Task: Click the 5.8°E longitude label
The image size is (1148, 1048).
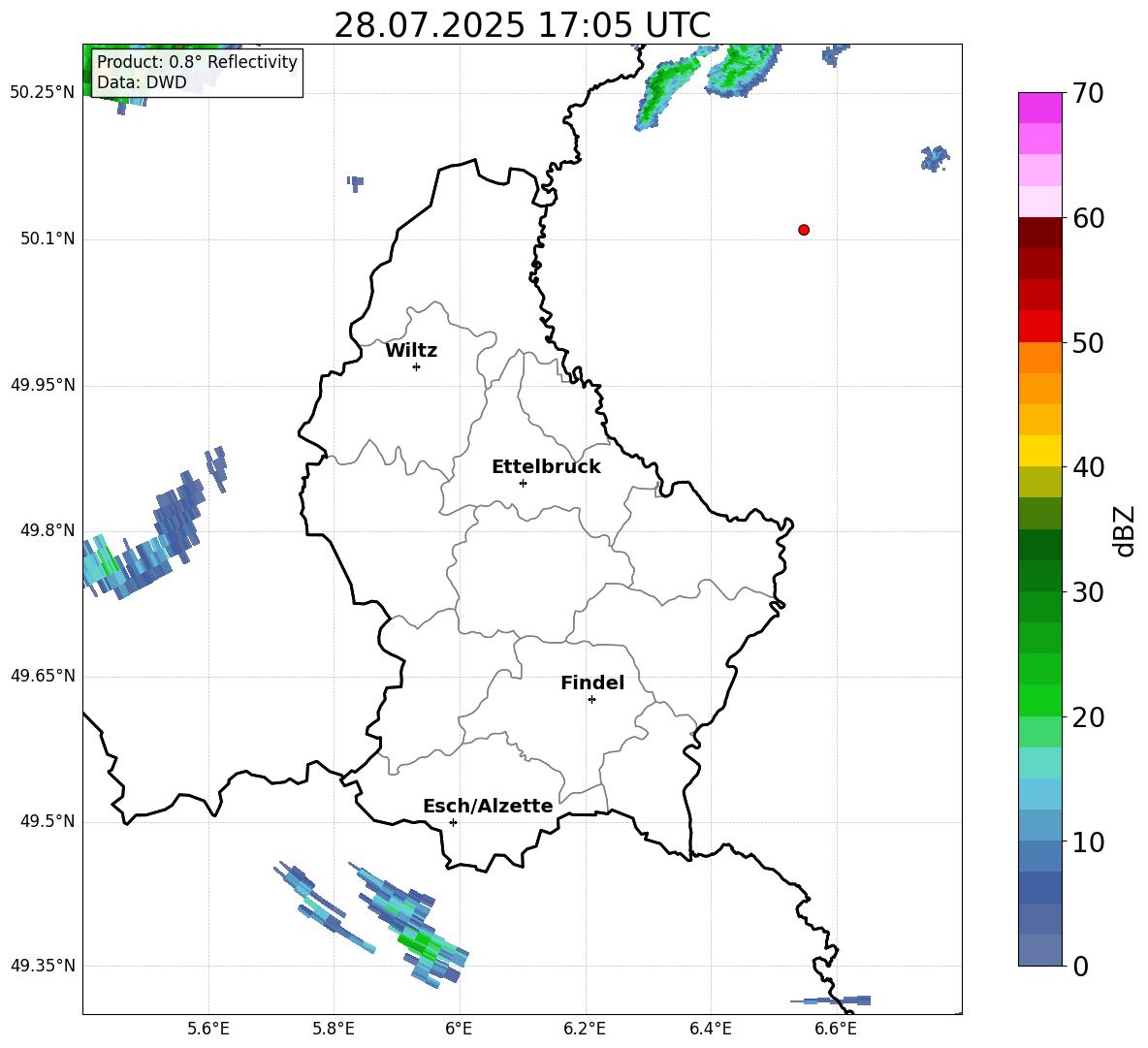Action: [334, 1029]
